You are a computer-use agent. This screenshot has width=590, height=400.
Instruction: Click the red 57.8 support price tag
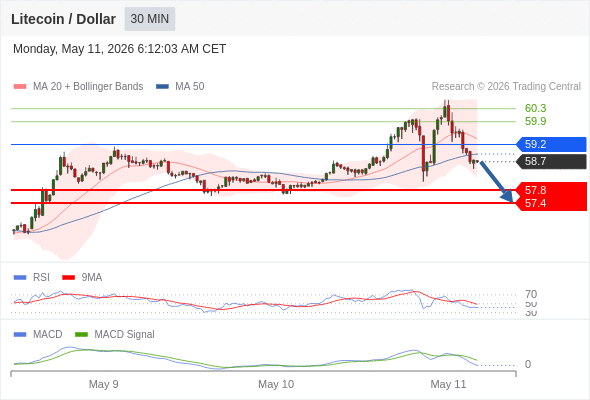552,190
